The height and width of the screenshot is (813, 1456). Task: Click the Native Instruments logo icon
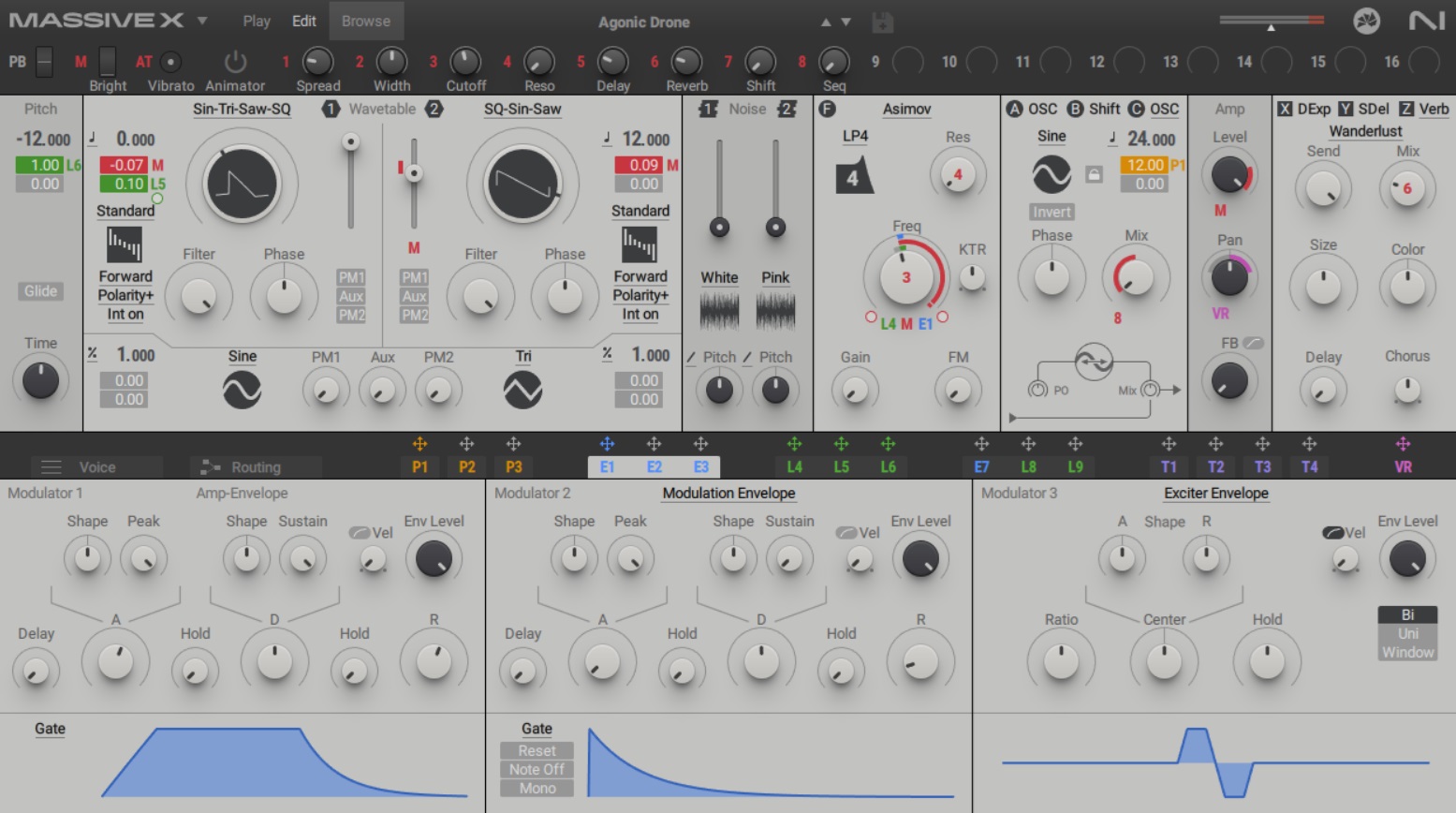point(1426,21)
